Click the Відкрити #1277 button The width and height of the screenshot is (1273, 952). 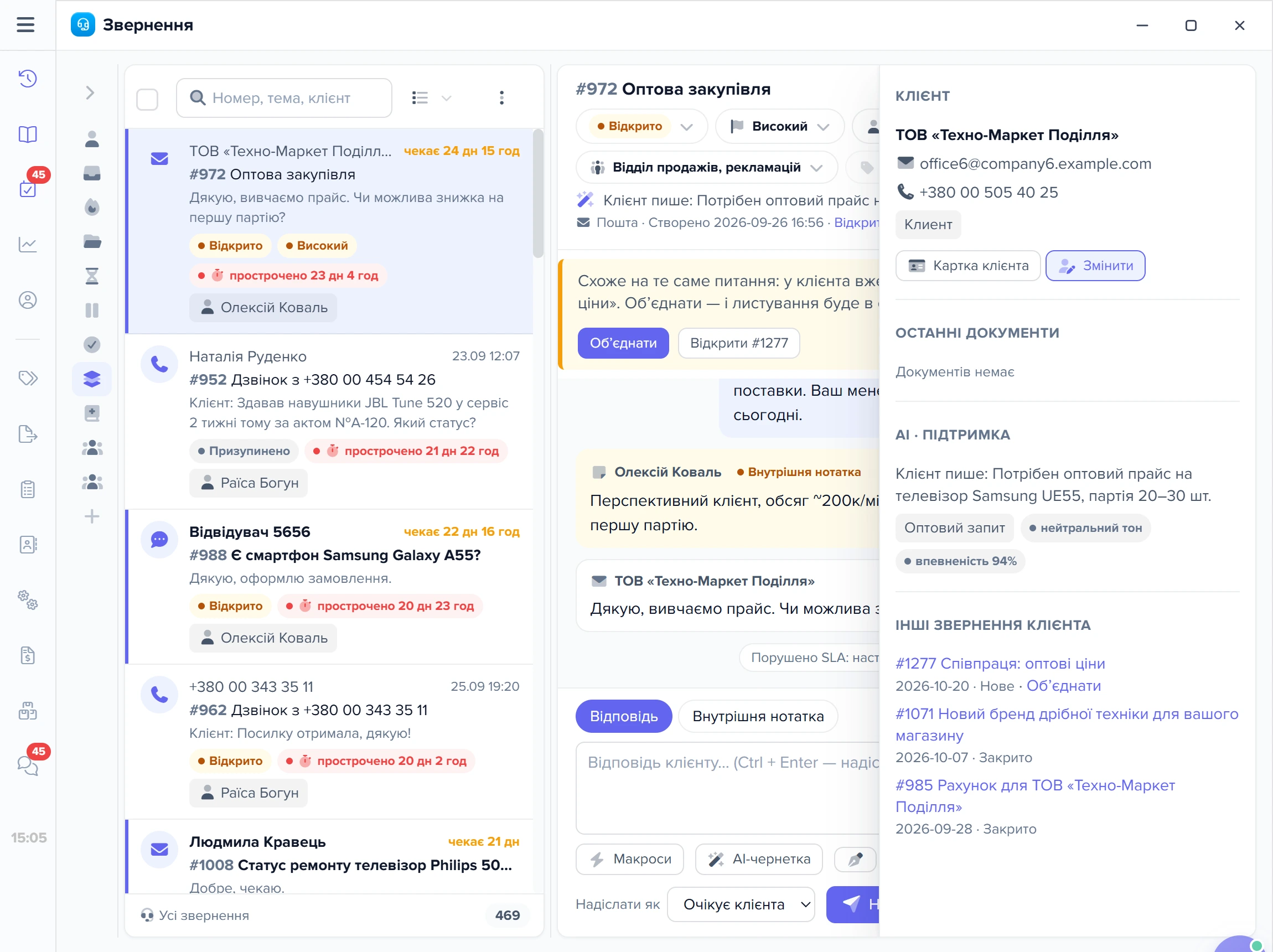[x=739, y=343]
